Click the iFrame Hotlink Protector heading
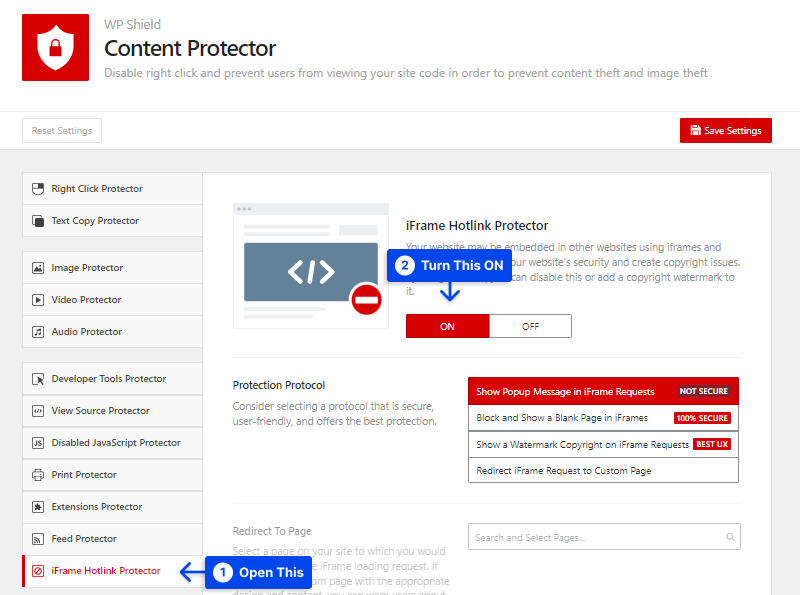Image resolution: width=800 pixels, height=595 pixels. tap(477, 226)
